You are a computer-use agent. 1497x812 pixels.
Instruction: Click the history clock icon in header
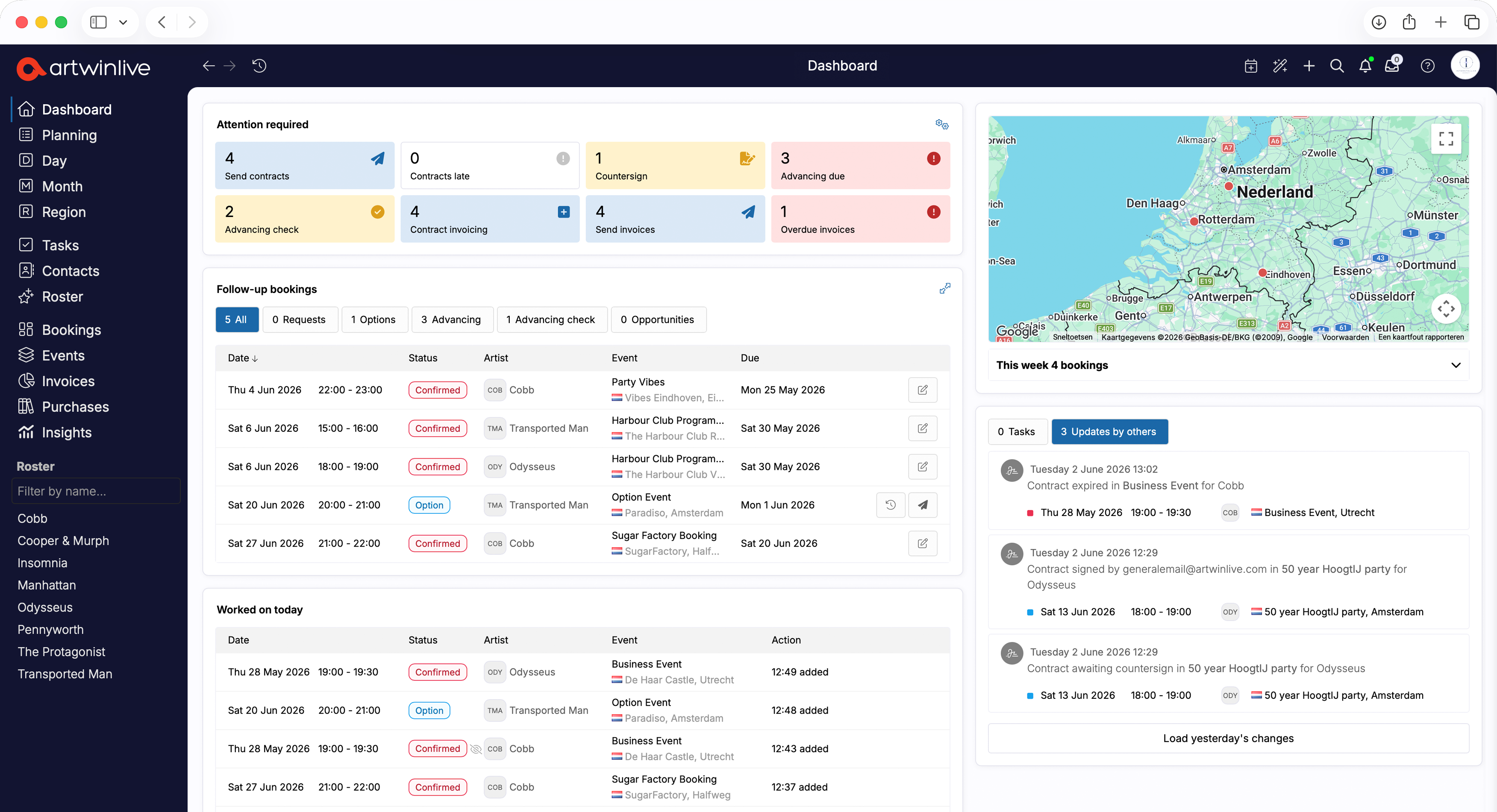click(x=259, y=66)
